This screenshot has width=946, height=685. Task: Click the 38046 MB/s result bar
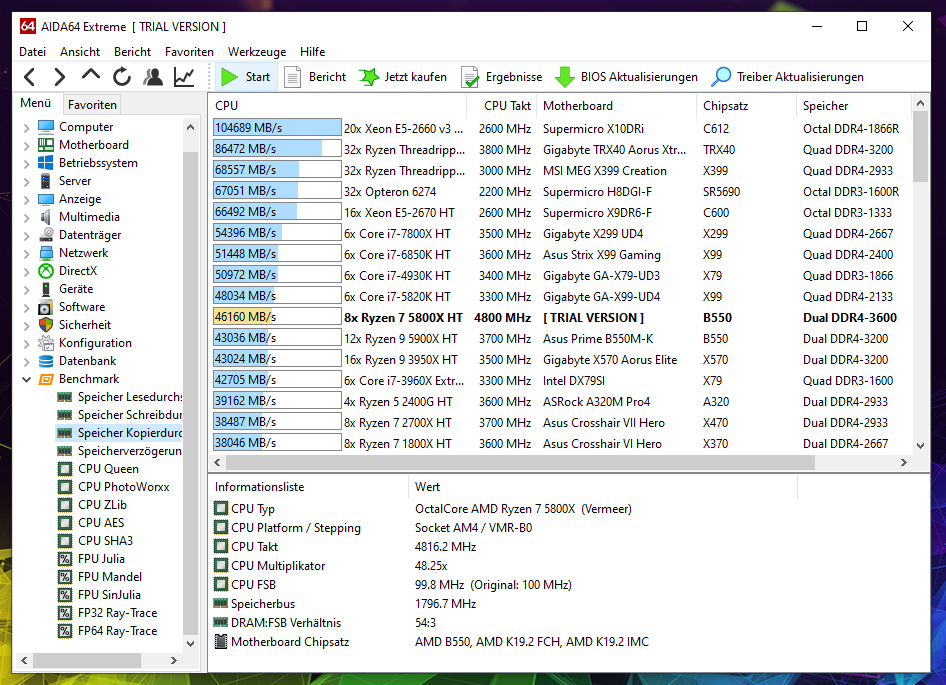277,443
